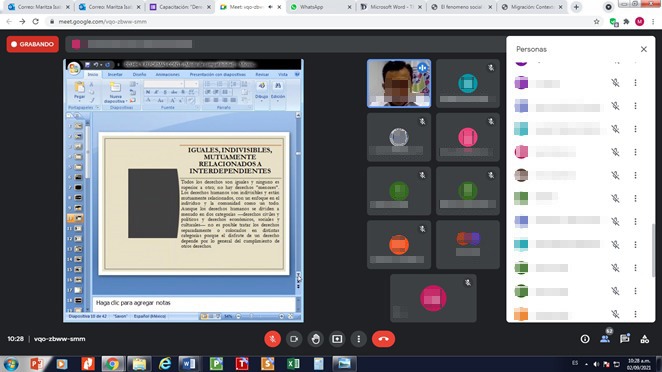Image resolution: width=662 pixels, height=372 pixels.
Task: Open the activities icon
Action: click(645, 339)
